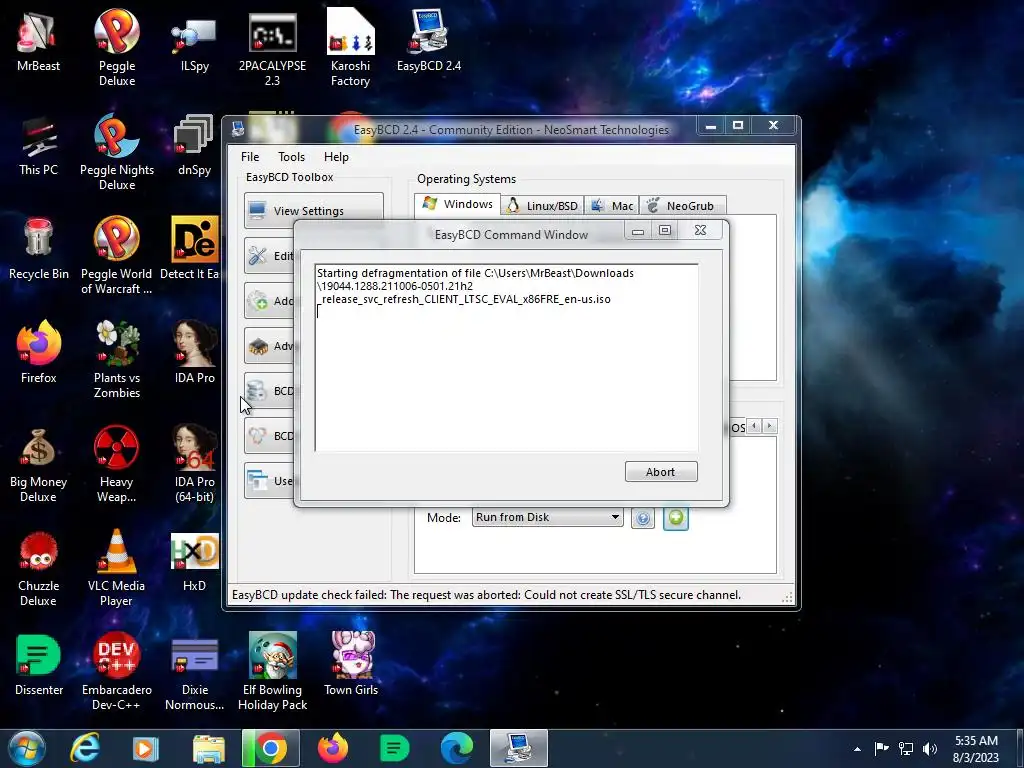Screen dimensions: 1024x768
Task: Switch to the NeoGrub tab
Action: [682, 206]
